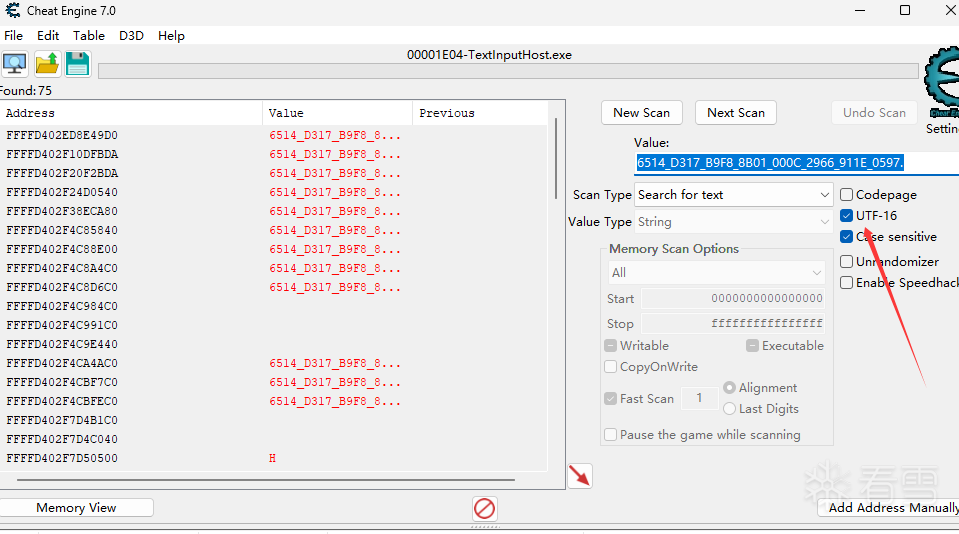Open the Scan Type dropdown
Image resolution: width=959 pixels, height=534 pixels.
pos(733,195)
